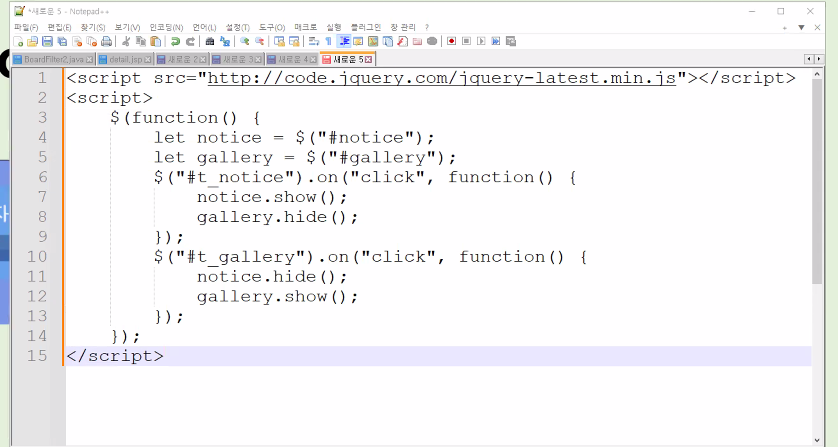Open the 창 관리 menu

[403, 27]
